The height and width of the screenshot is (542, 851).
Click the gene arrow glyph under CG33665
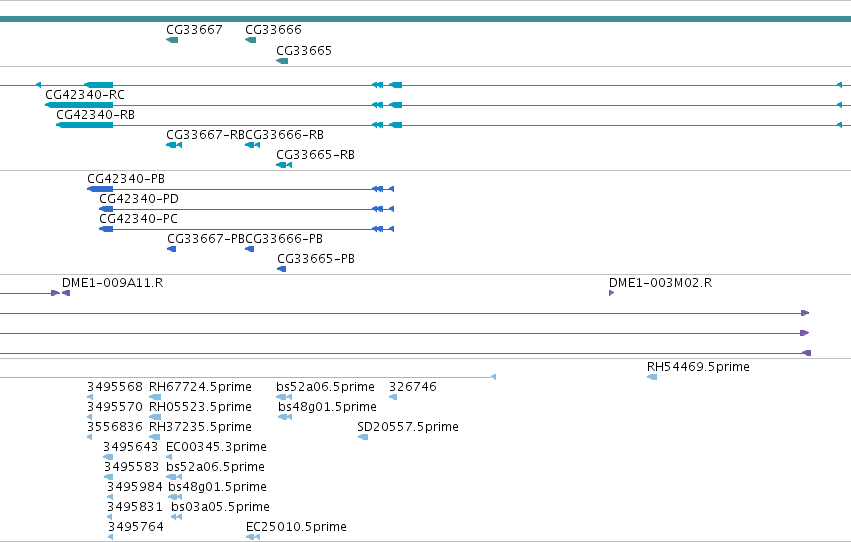coord(282,61)
